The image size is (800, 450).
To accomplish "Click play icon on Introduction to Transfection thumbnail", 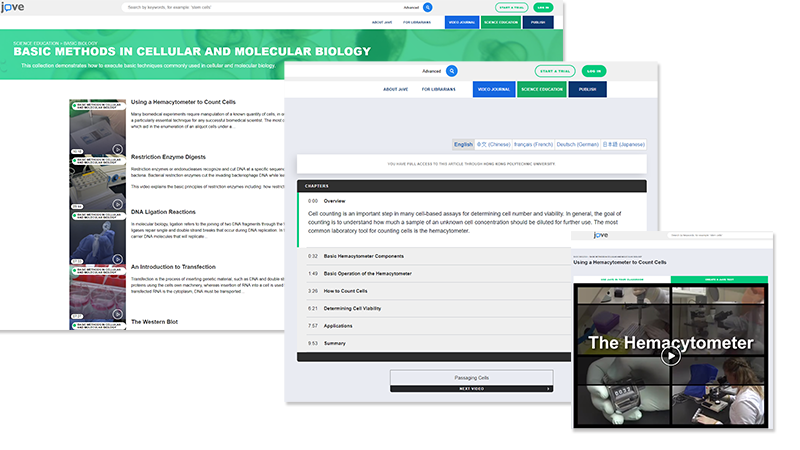I will [x=117, y=314].
